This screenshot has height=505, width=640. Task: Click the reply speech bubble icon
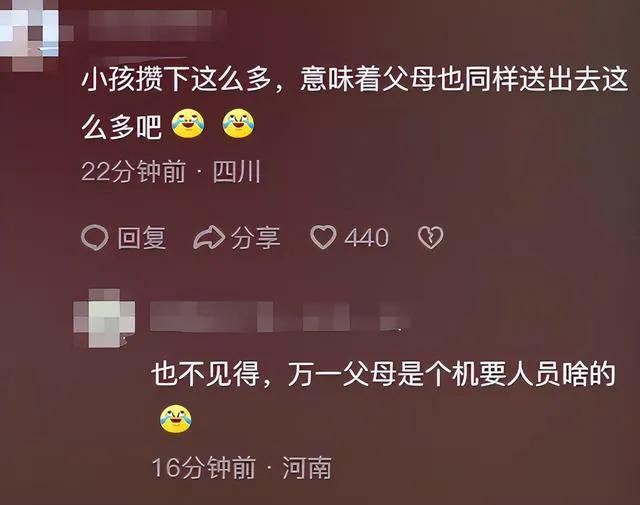(x=95, y=238)
